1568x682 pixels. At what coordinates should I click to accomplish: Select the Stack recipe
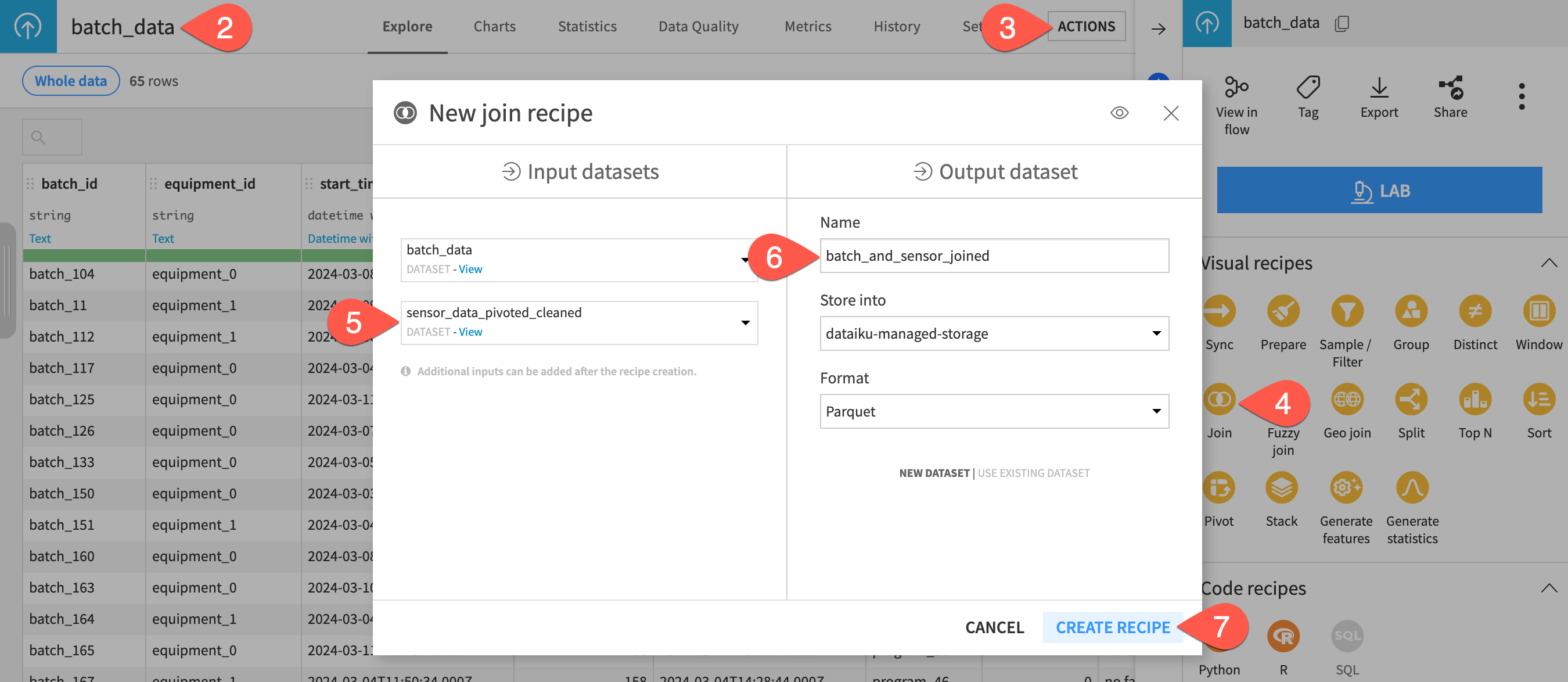tap(1282, 489)
